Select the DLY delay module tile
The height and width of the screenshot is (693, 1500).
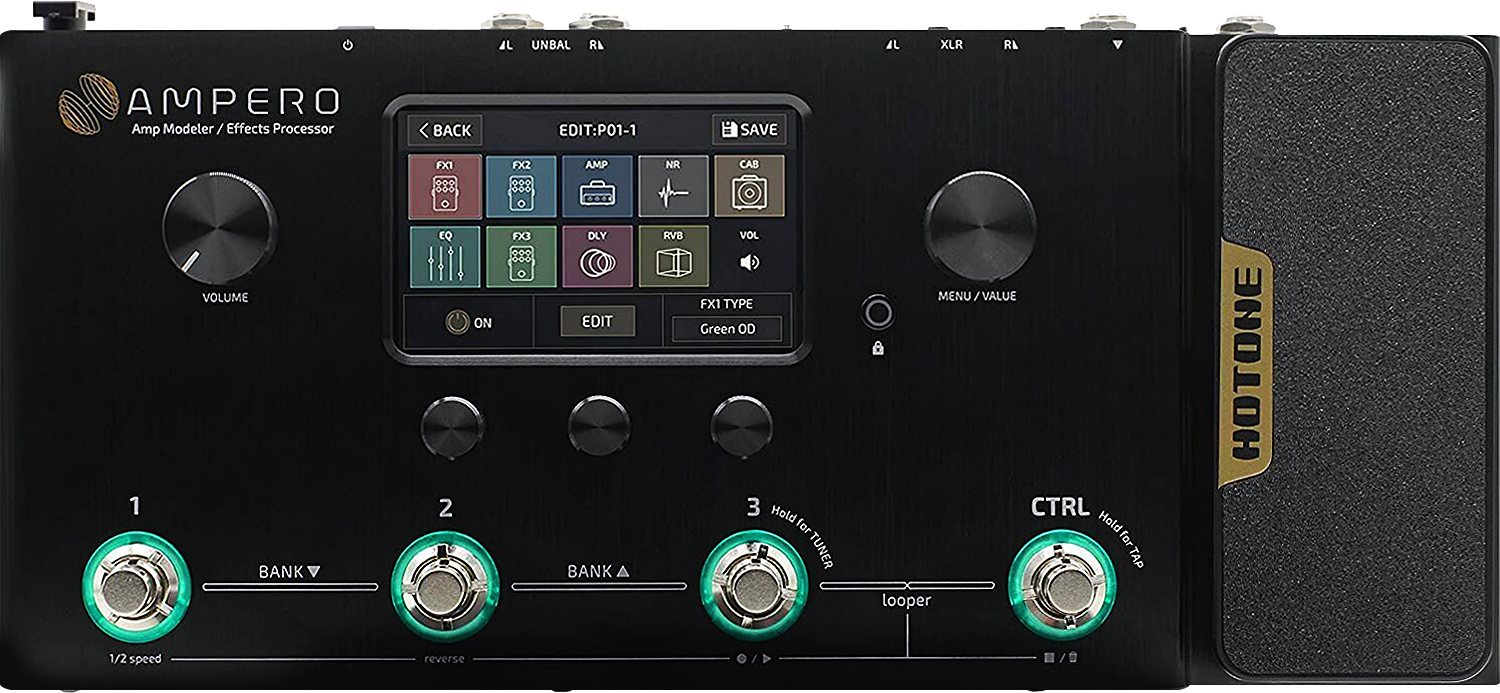click(597, 257)
